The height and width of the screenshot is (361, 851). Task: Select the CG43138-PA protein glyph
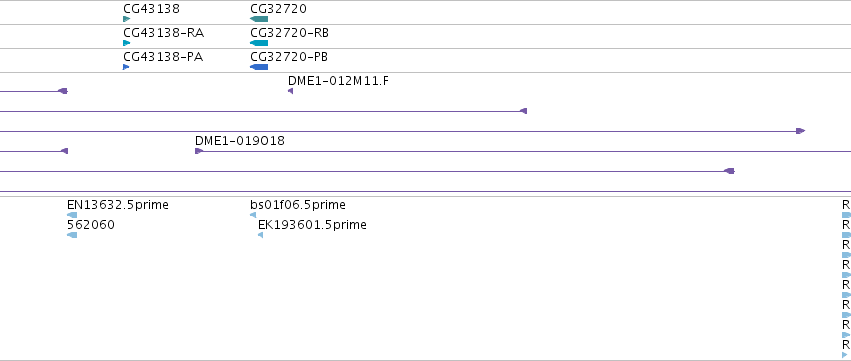click(x=126, y=67)
